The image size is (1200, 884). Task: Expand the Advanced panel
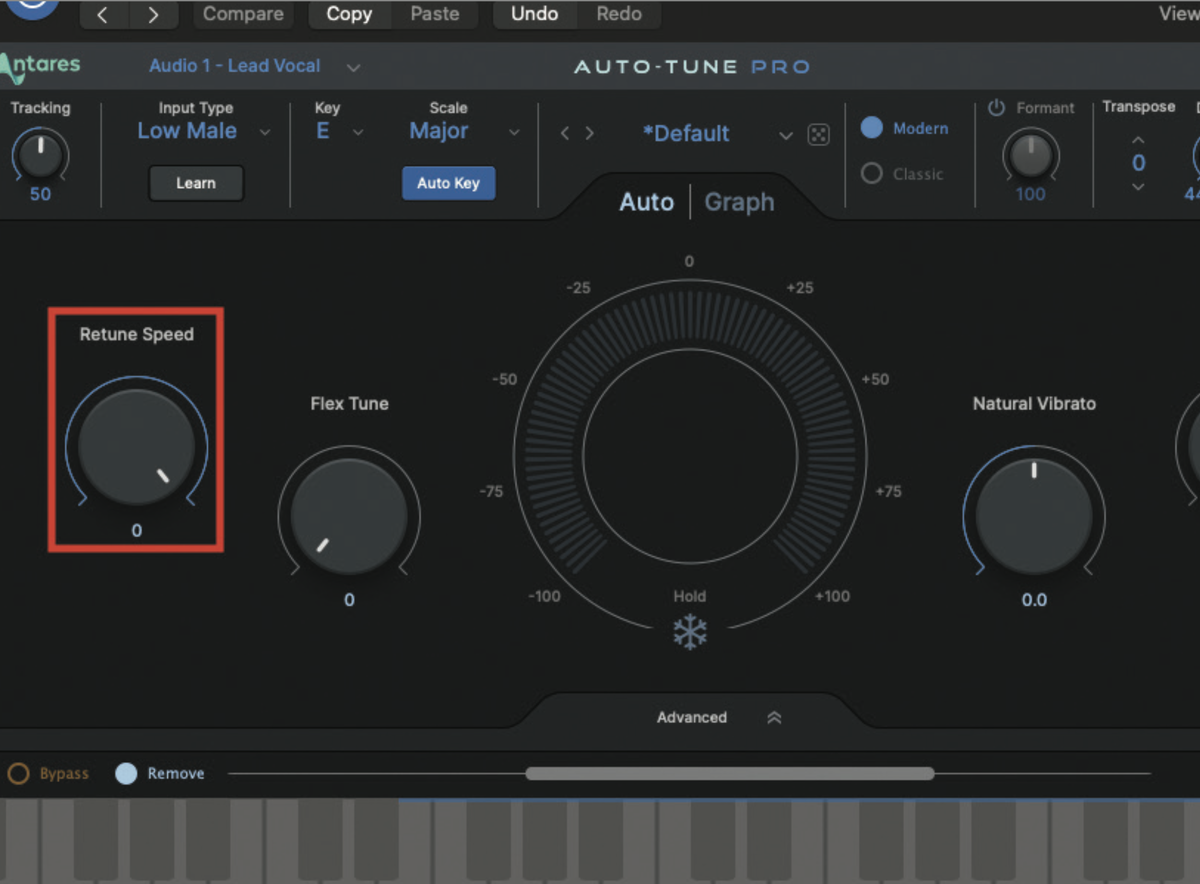691,717
